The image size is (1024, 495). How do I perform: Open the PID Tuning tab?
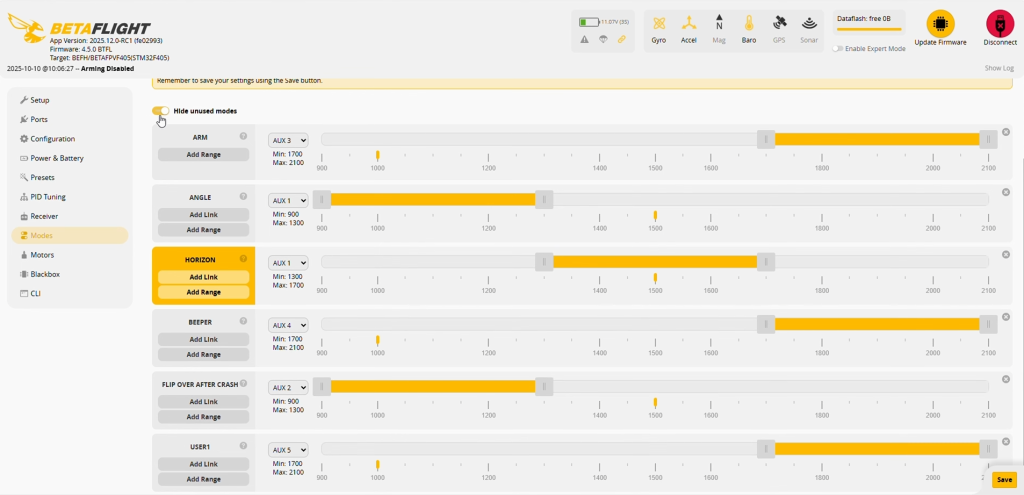pos(47,197)
